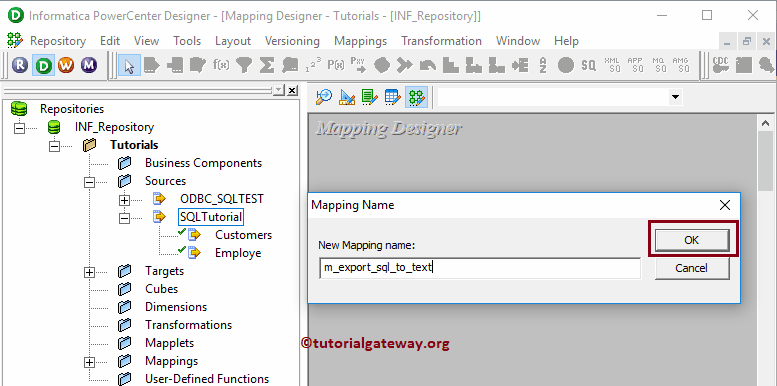Close the Navigator panel with its x
This screenshot has width=777, height=386.
click(x=292, y=90)
